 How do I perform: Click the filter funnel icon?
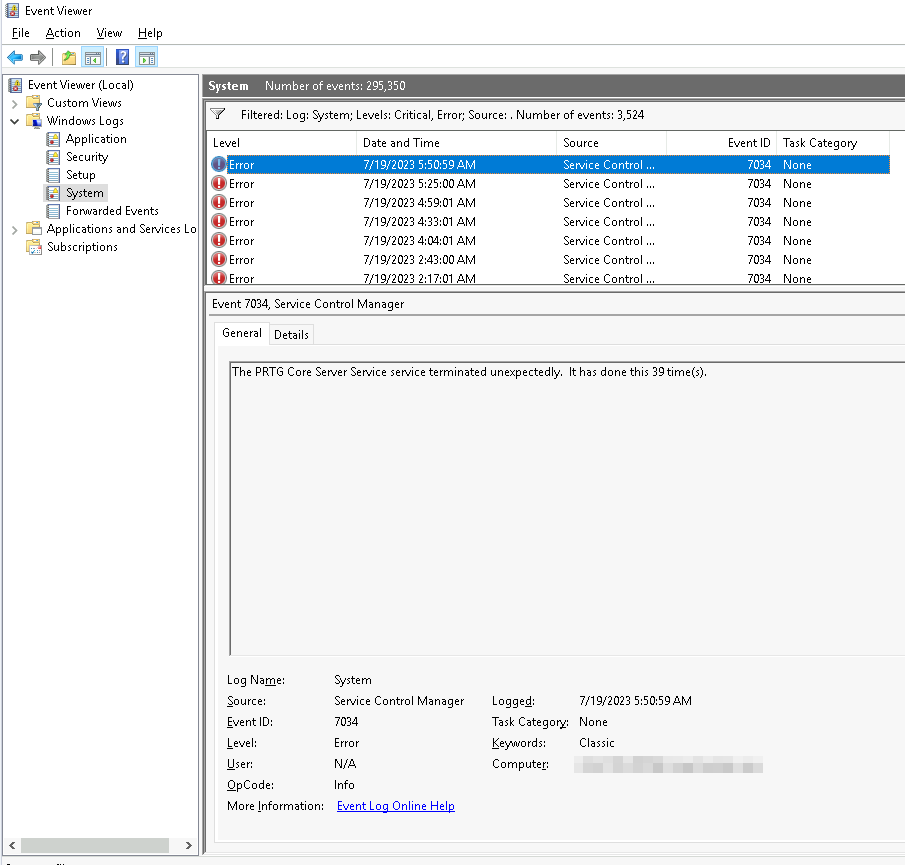[218, 114]
